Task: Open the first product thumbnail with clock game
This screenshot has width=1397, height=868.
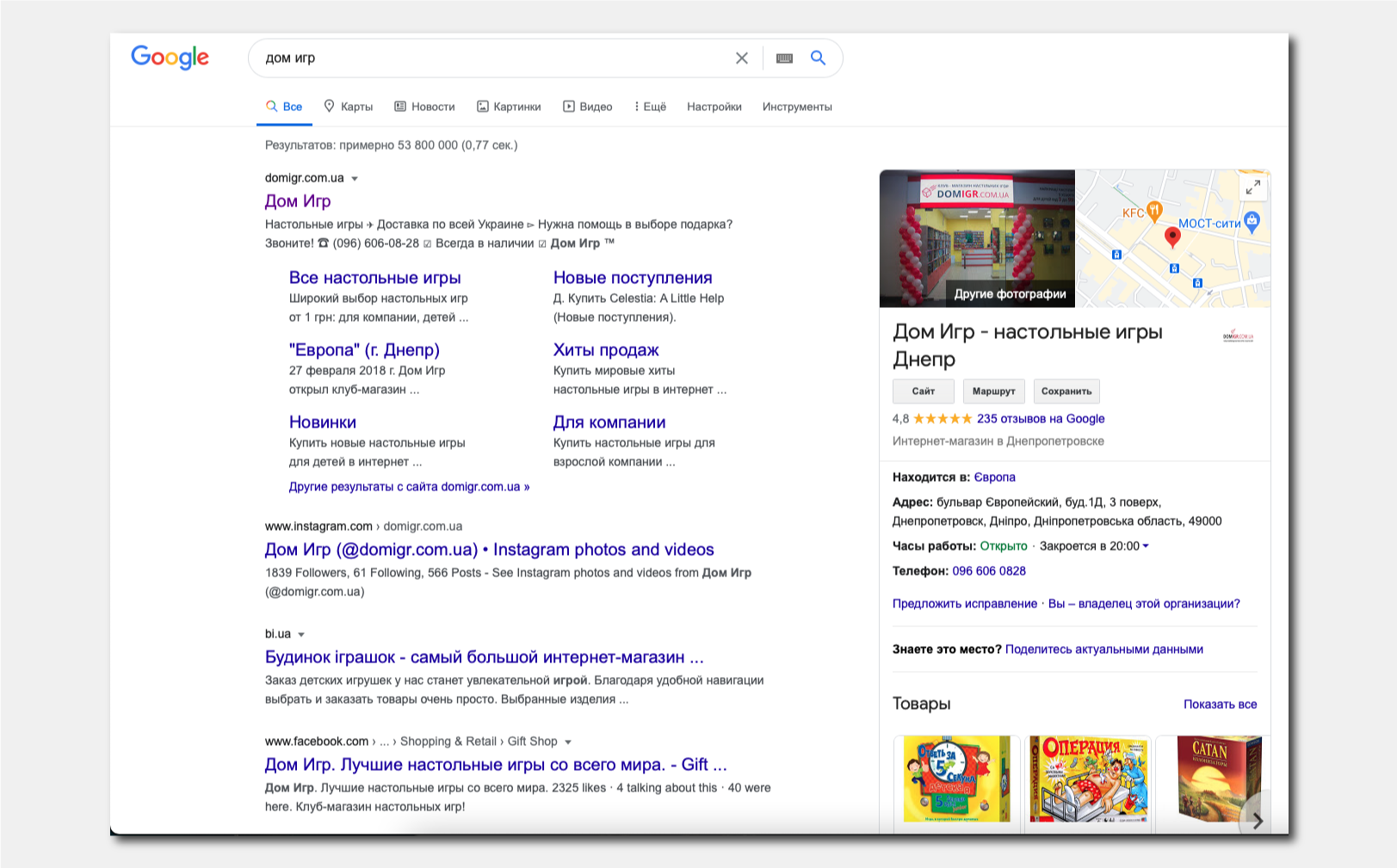Action: (x=957, y=779)
